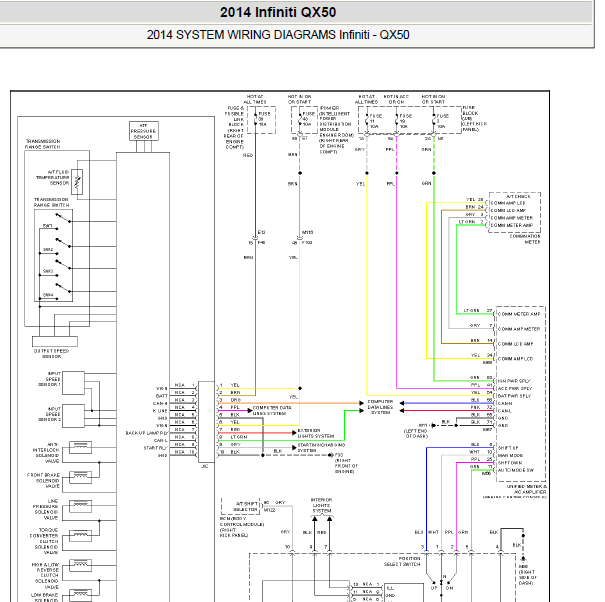The image size is (605, 602).
Task: Select the BCM (BODY CONTROL MODULE) caption
Action: coord(242,527)
